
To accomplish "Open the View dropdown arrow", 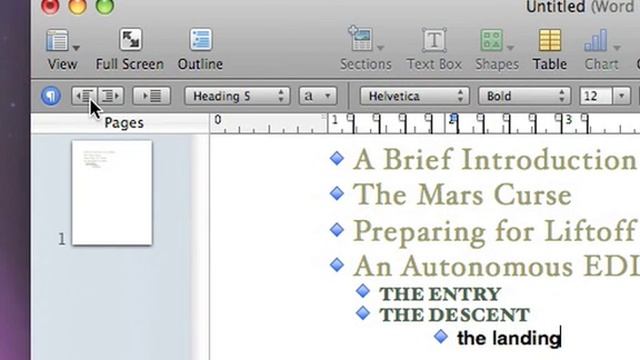I will tap(76, 48).
